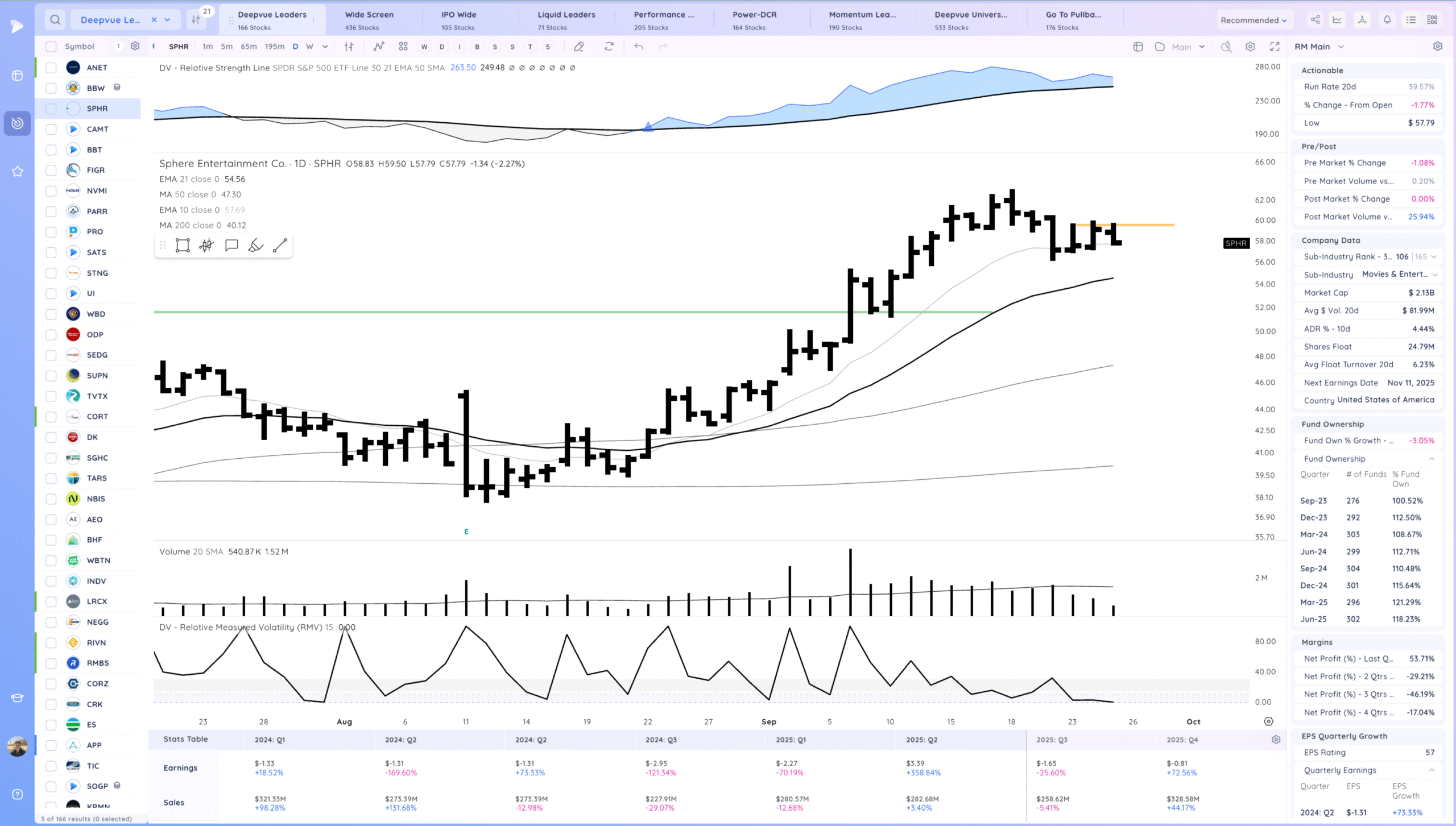
Task: Expand the Sub-Industry Movies & Entertainment chevron
Action: click(x=1435, y=275)
